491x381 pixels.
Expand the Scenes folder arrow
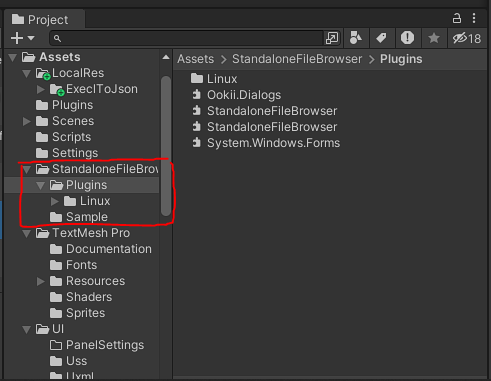coord(26,121)
